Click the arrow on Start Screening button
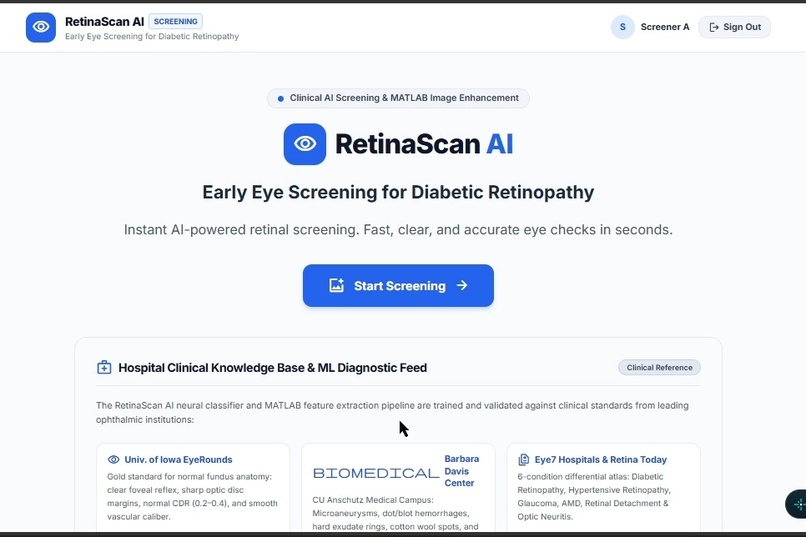This screenshot has width=806, height=537. pyautogui.click(x=462, y=285)
